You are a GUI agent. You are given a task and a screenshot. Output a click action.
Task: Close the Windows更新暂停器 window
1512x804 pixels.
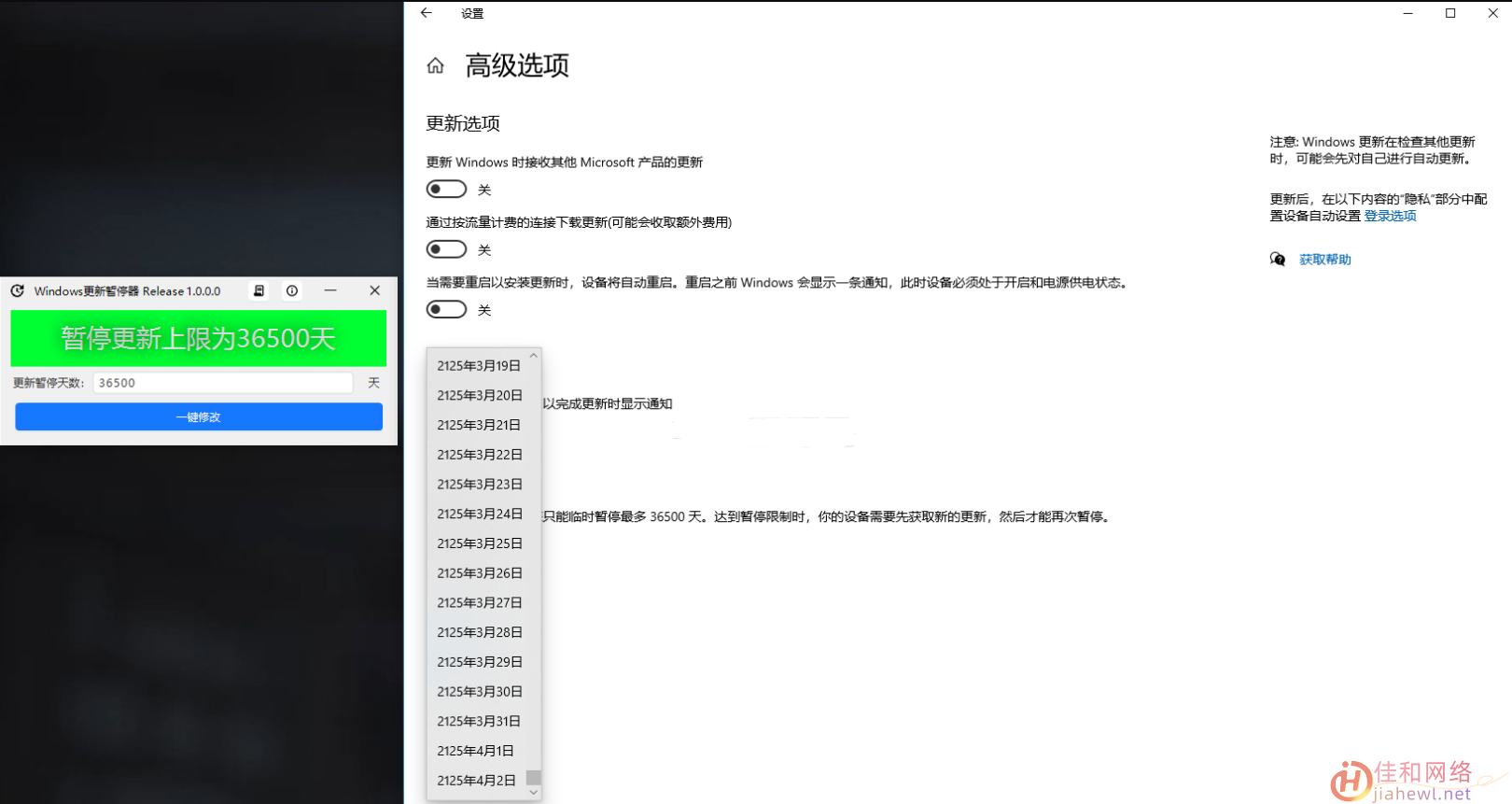pos(374,291)
